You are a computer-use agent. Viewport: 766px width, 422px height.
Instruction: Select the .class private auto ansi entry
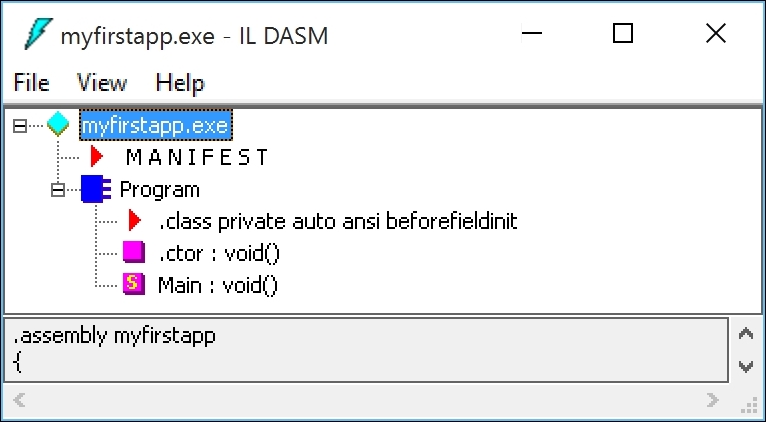click(338, 221)
